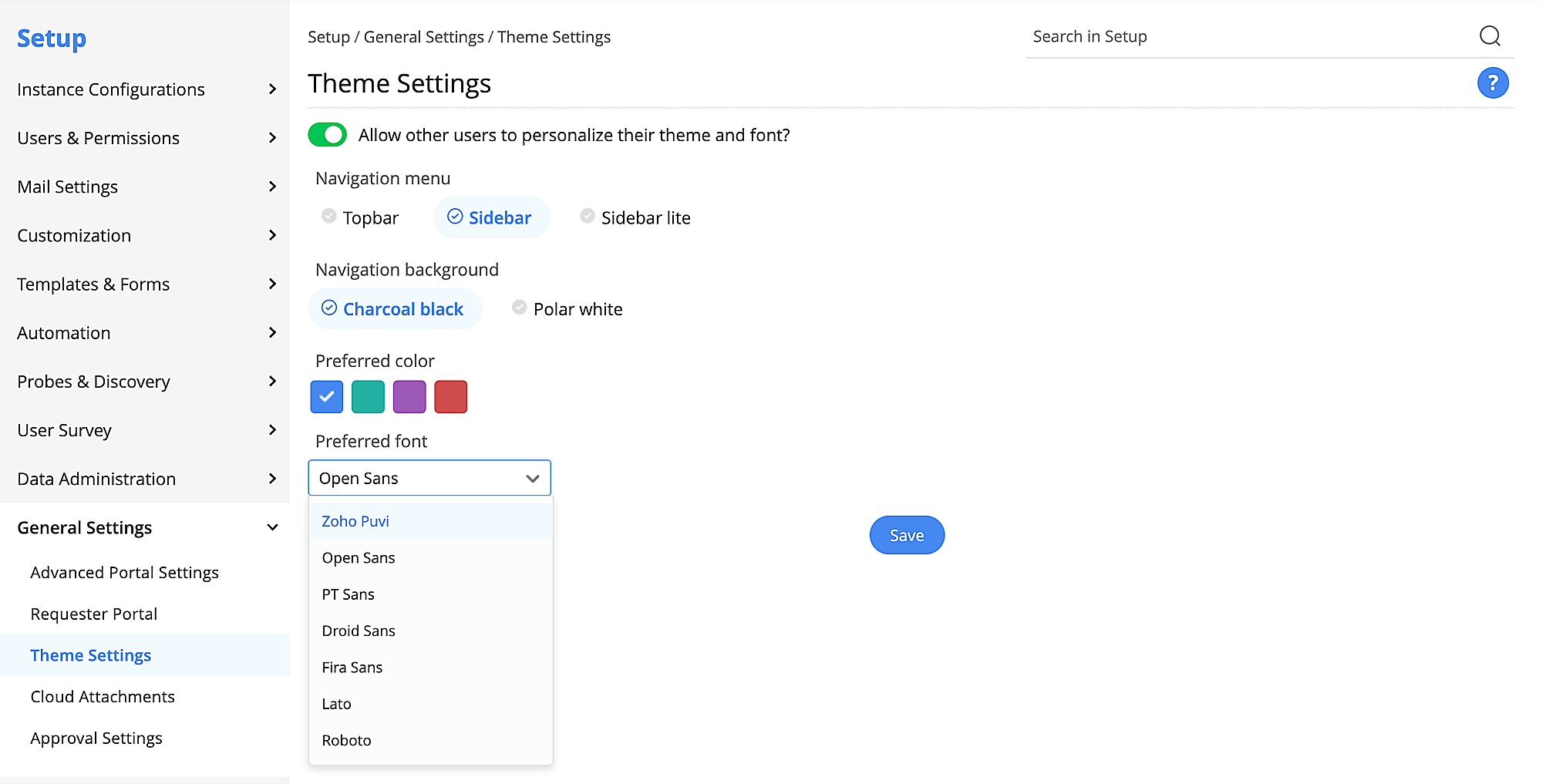Expand Users & Permissions chevron arrow
The image size is (1542, 784).
click(x=272, y=138)
